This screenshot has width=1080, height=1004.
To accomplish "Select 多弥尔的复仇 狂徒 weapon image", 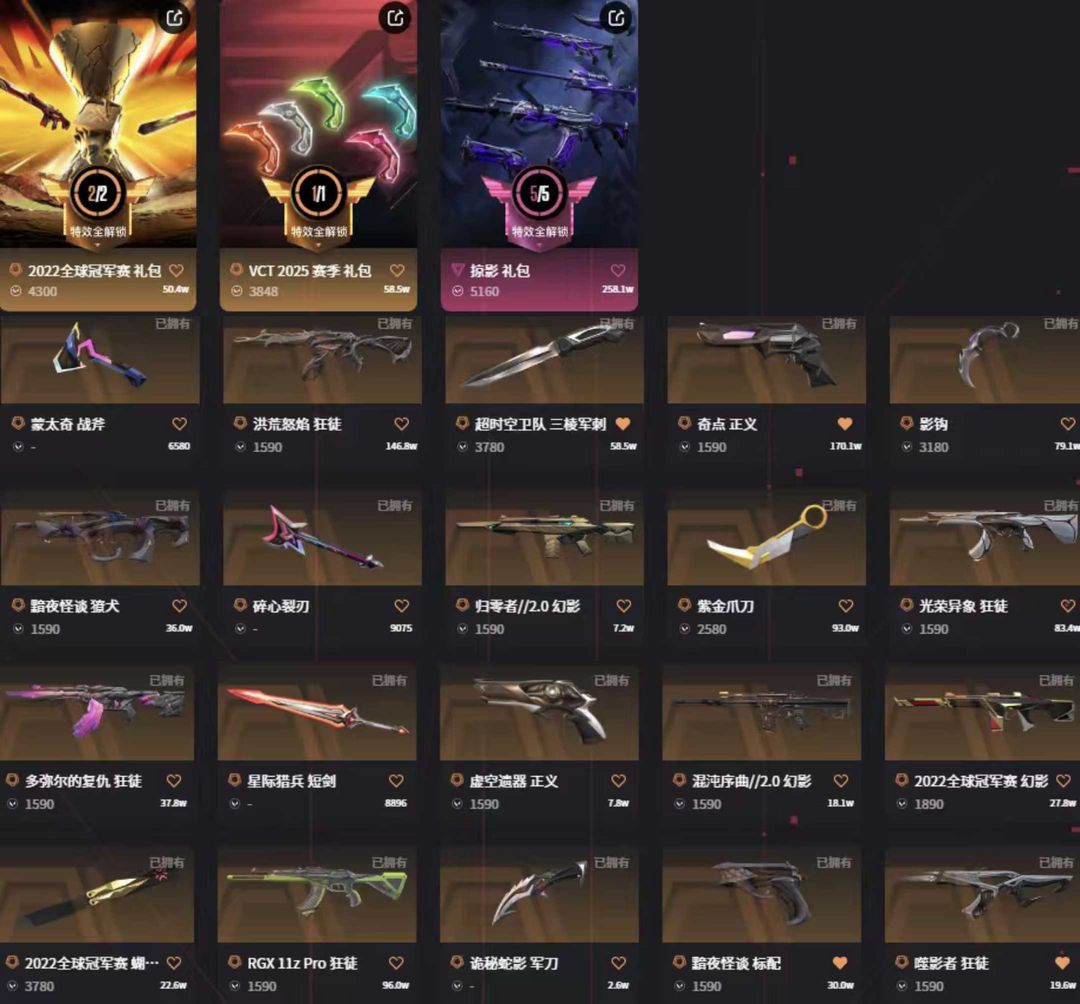I will click(x=96, y=713).
